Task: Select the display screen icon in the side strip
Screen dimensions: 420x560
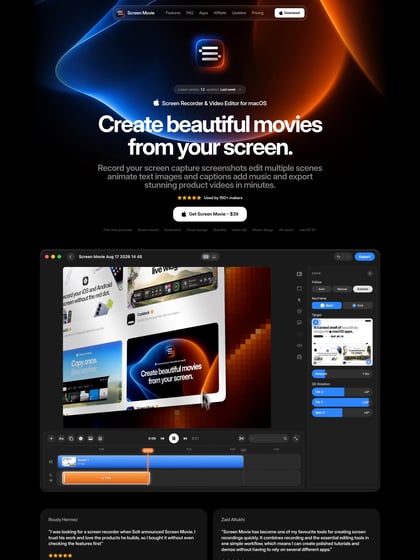Action: (299, 288)
